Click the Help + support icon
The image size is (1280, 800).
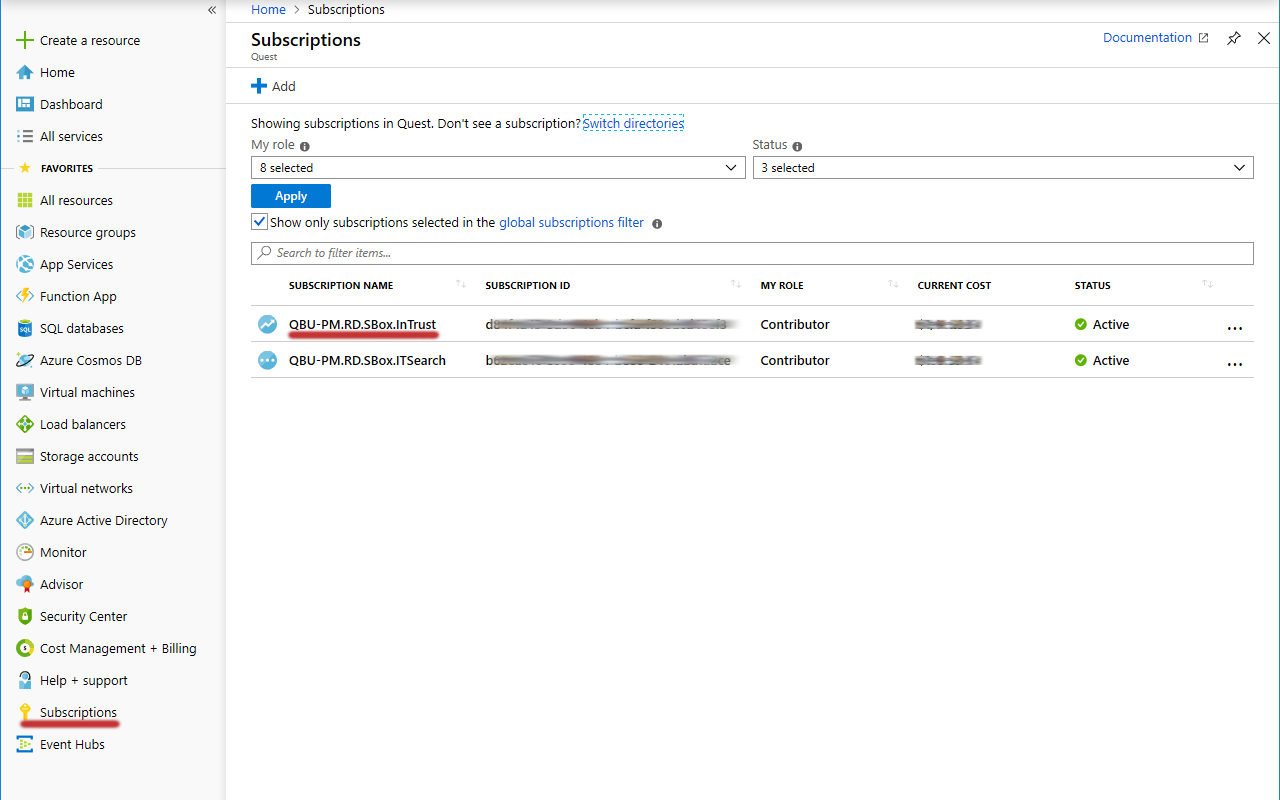[25, 680]
